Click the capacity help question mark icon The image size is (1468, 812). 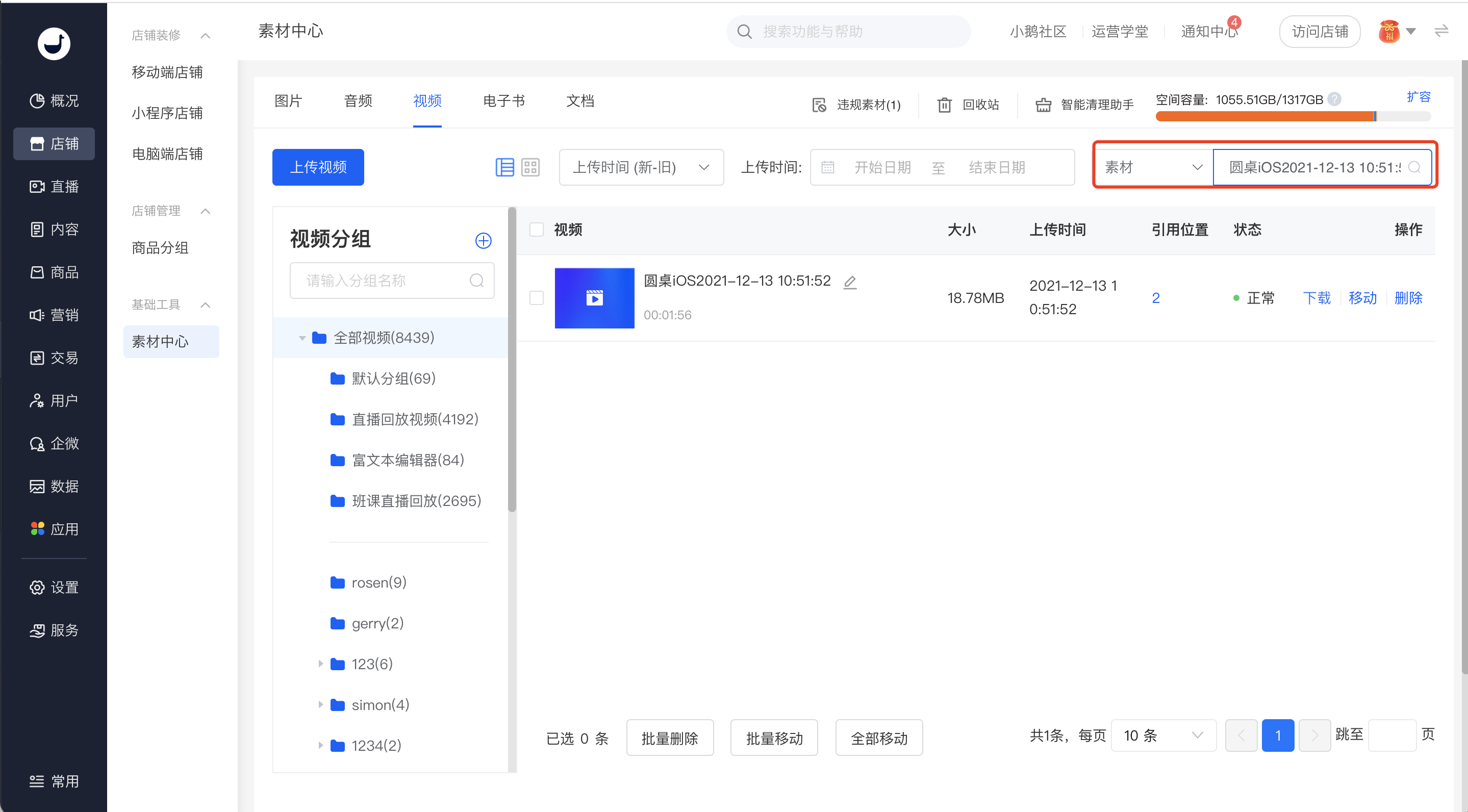coord(1333,99)
